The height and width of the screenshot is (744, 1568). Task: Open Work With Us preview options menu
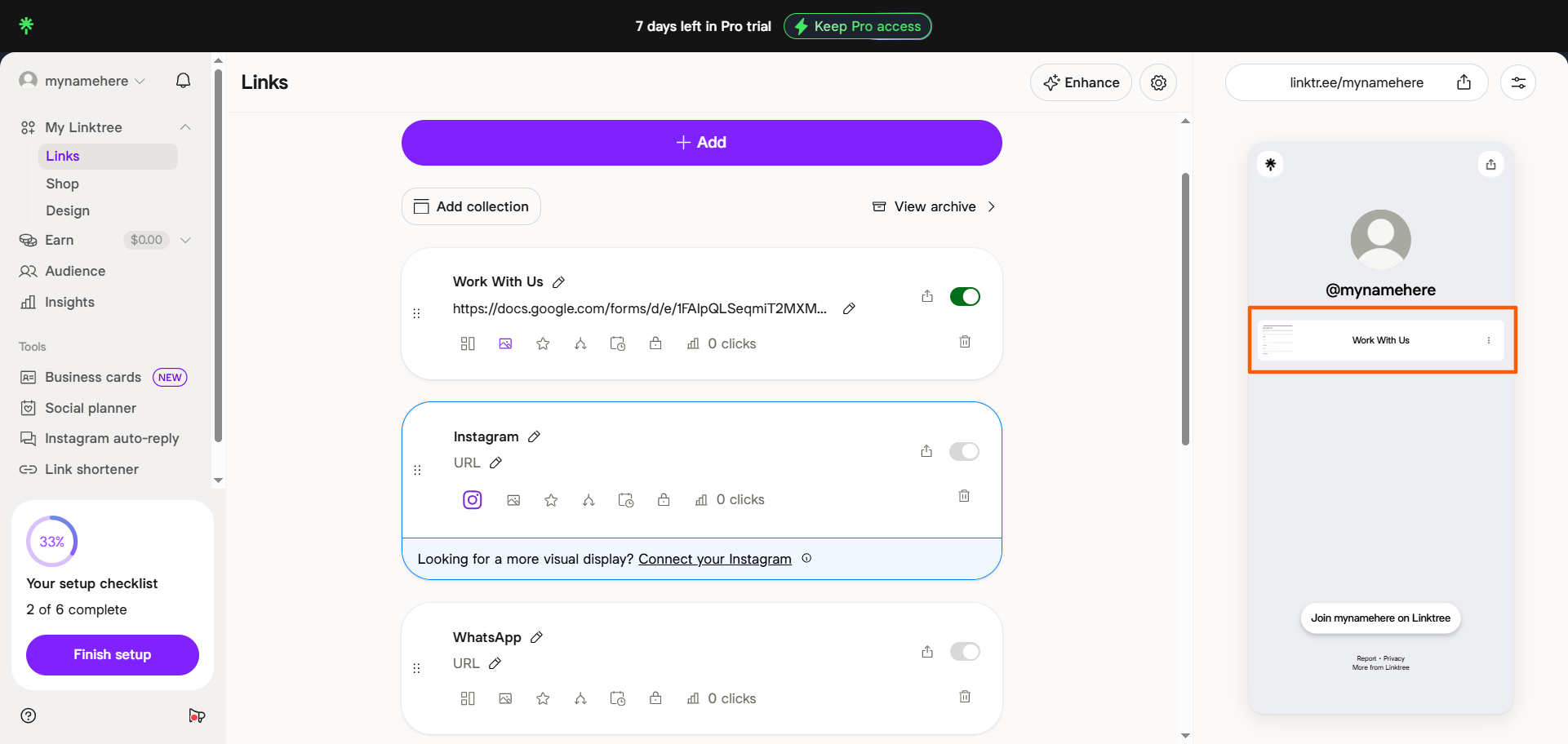coord(1489,340)
